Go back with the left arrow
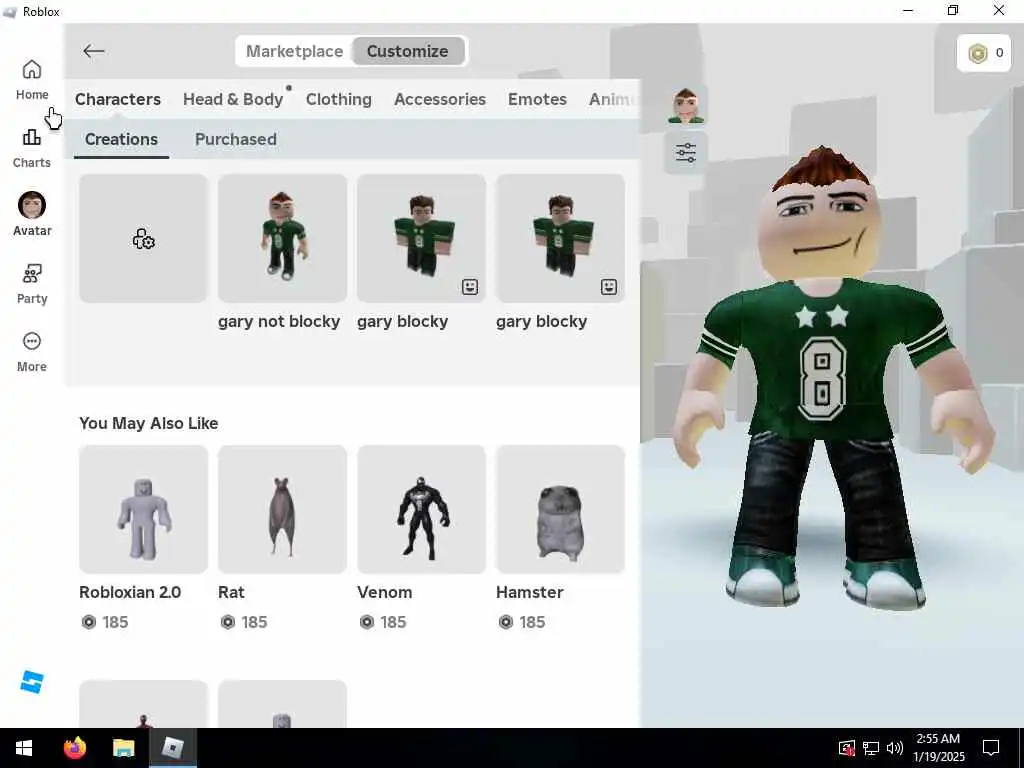The image size is (1024, 768). (x=93, y=51)
